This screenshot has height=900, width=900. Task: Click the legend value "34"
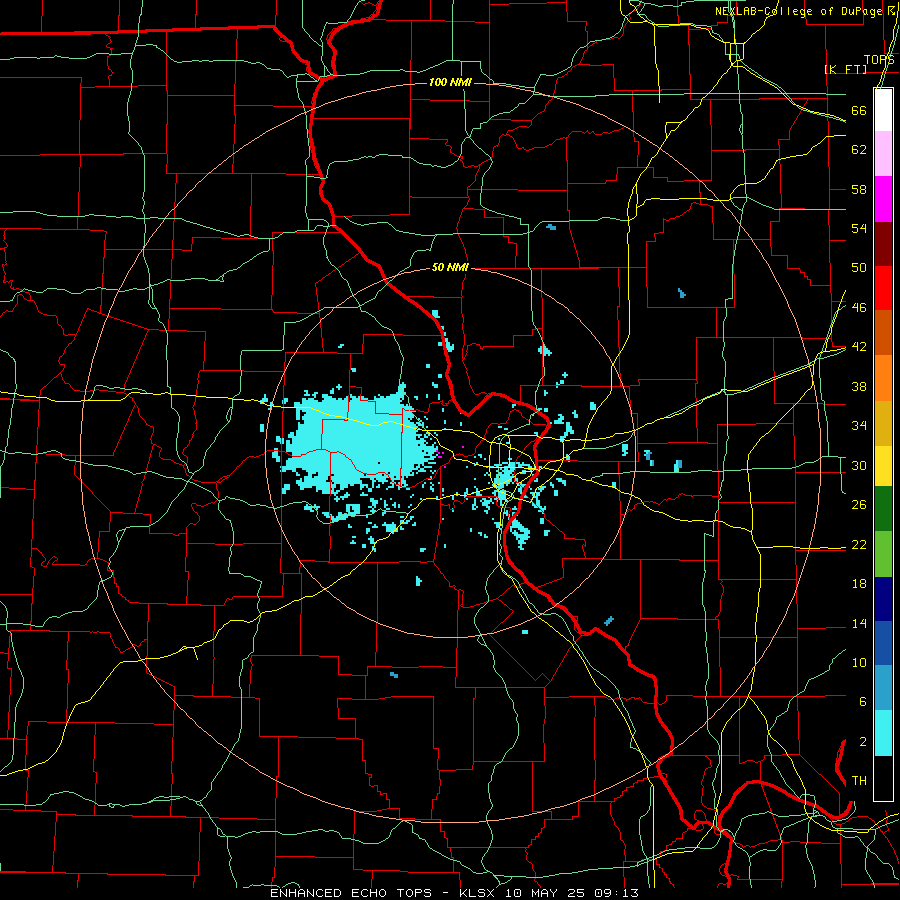pyautogui.click(x=859, y=425)
